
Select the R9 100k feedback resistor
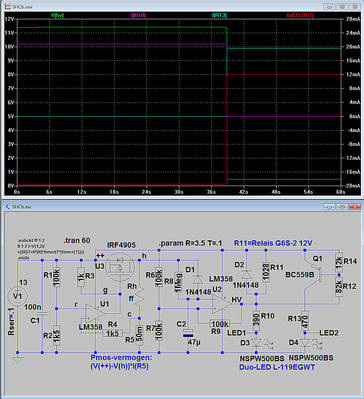tap(220, 323)
